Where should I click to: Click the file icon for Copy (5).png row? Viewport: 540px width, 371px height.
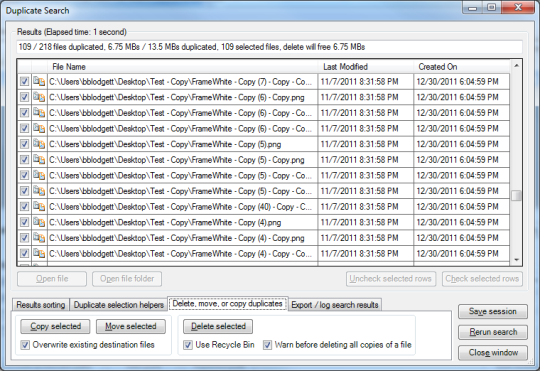tap(39, 144)
